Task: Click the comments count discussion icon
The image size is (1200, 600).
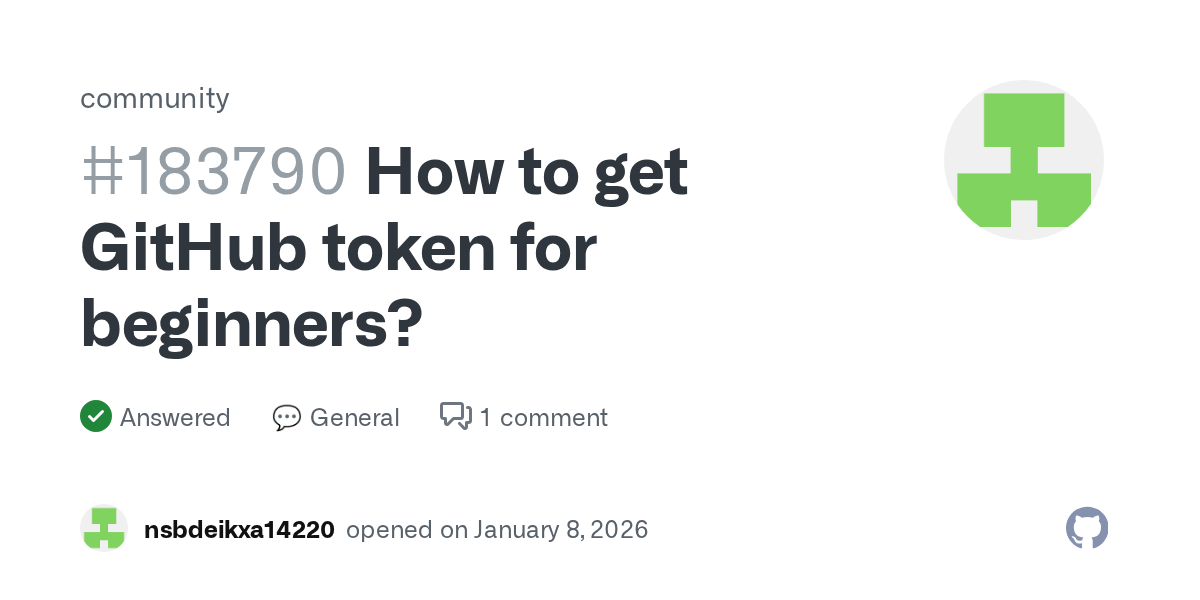Action: (x=455, y=416)
